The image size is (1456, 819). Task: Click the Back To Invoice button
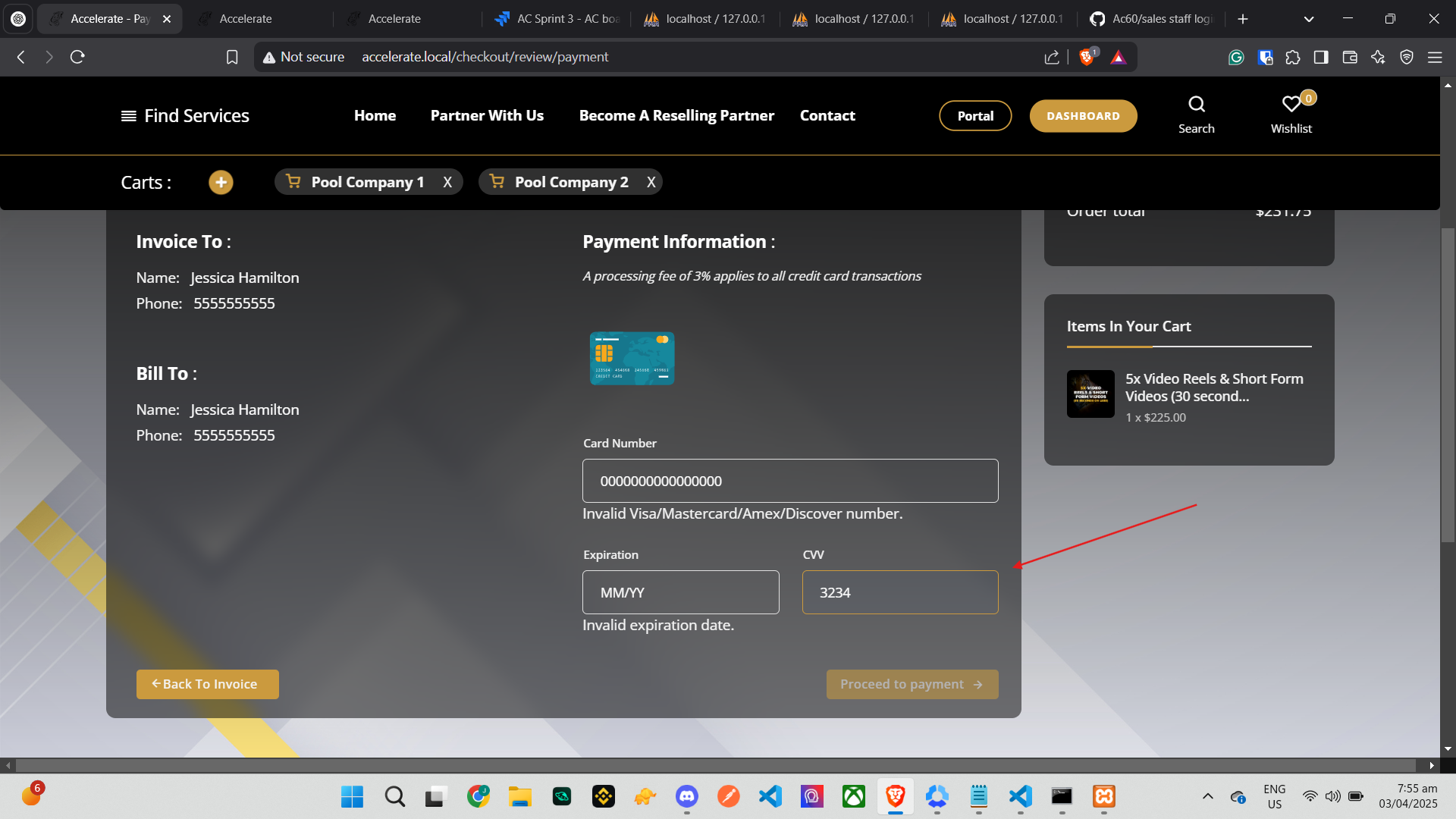tap(207, 684)
